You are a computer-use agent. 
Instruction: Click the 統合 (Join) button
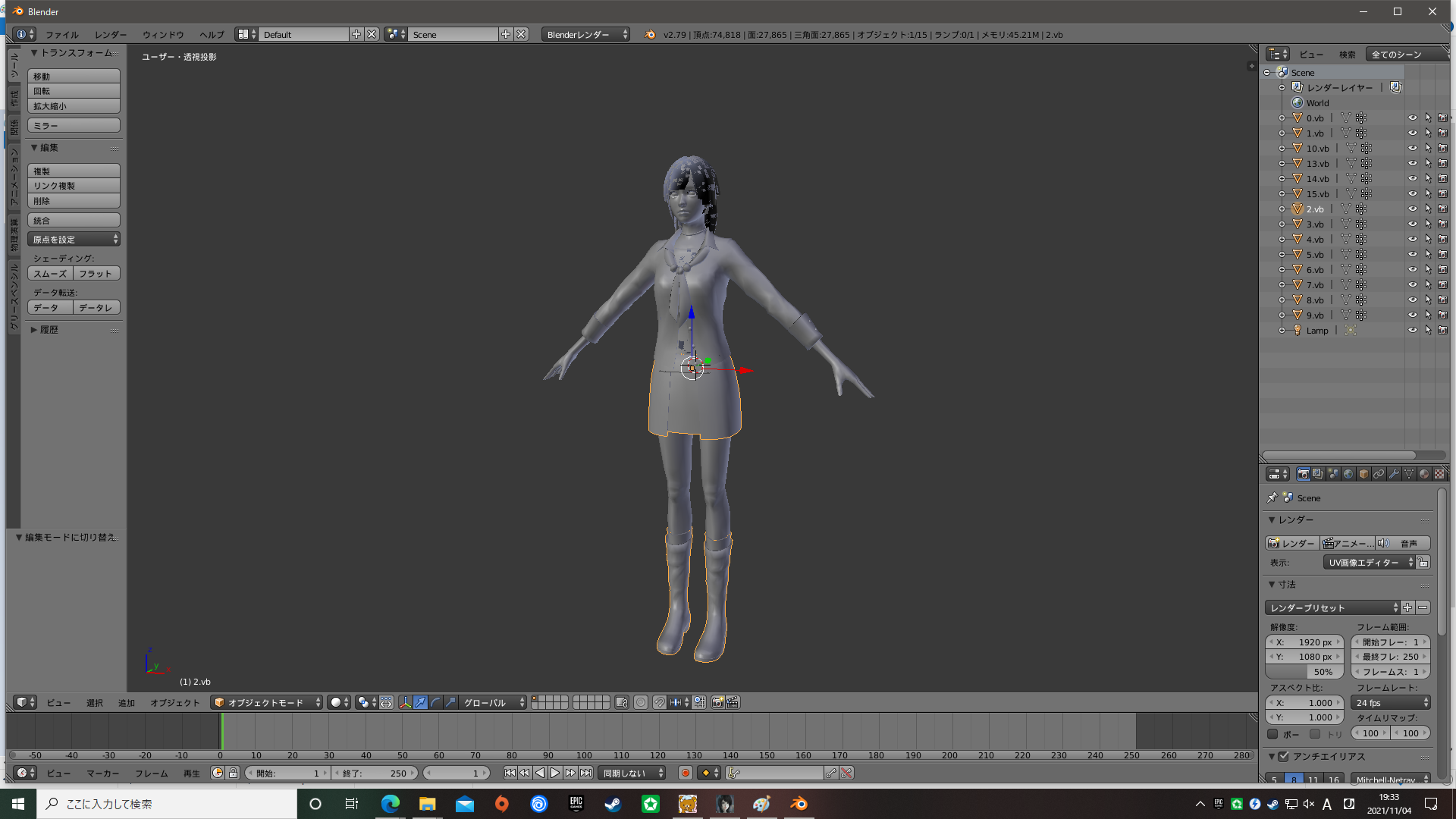pos(74,220)
